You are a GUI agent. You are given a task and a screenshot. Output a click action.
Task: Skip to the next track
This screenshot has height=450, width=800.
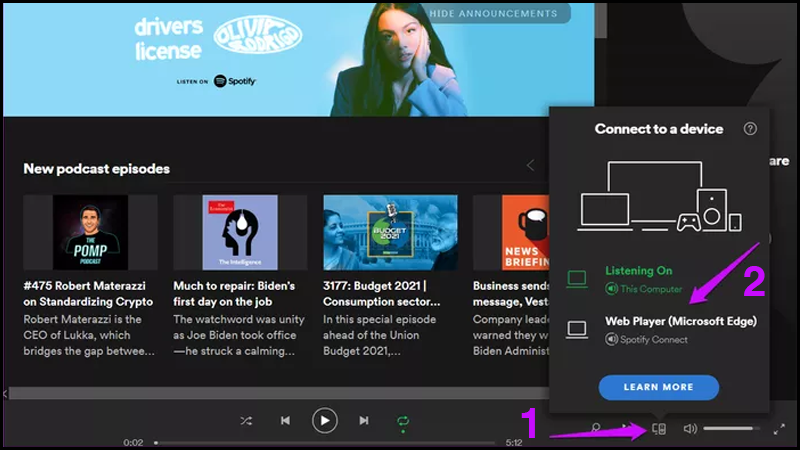click(364, 421)
